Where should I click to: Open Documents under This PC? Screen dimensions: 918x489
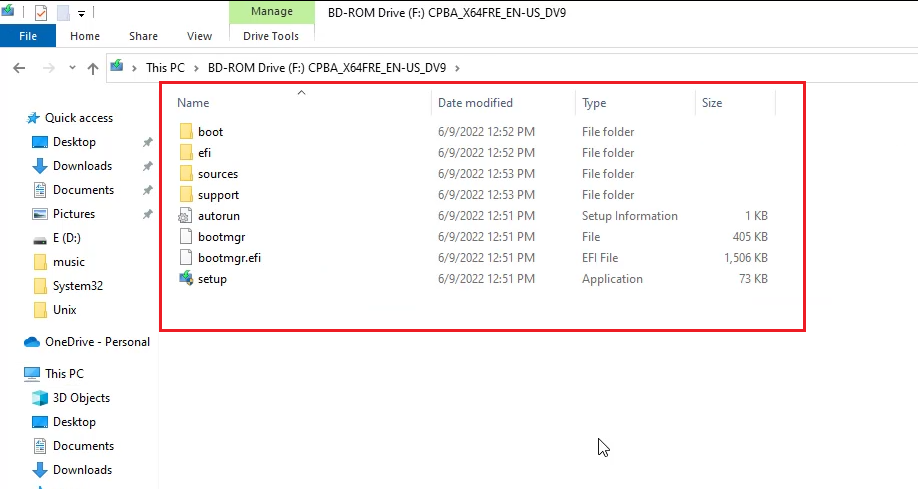pos(84,446)
